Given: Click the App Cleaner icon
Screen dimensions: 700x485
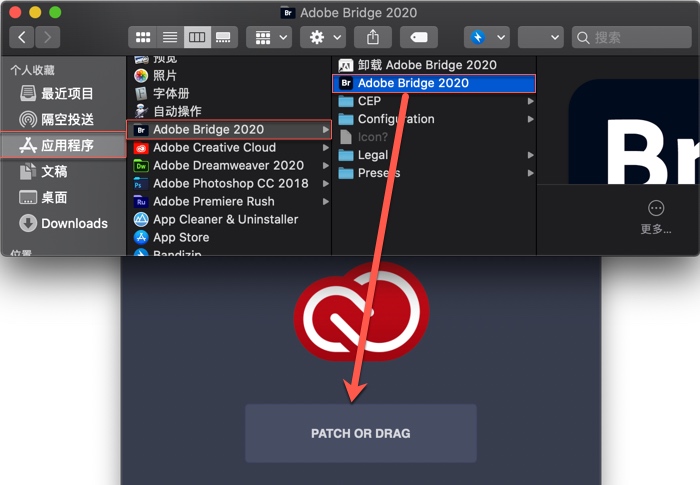Looking at the screenshot, I should coord(141,219).
